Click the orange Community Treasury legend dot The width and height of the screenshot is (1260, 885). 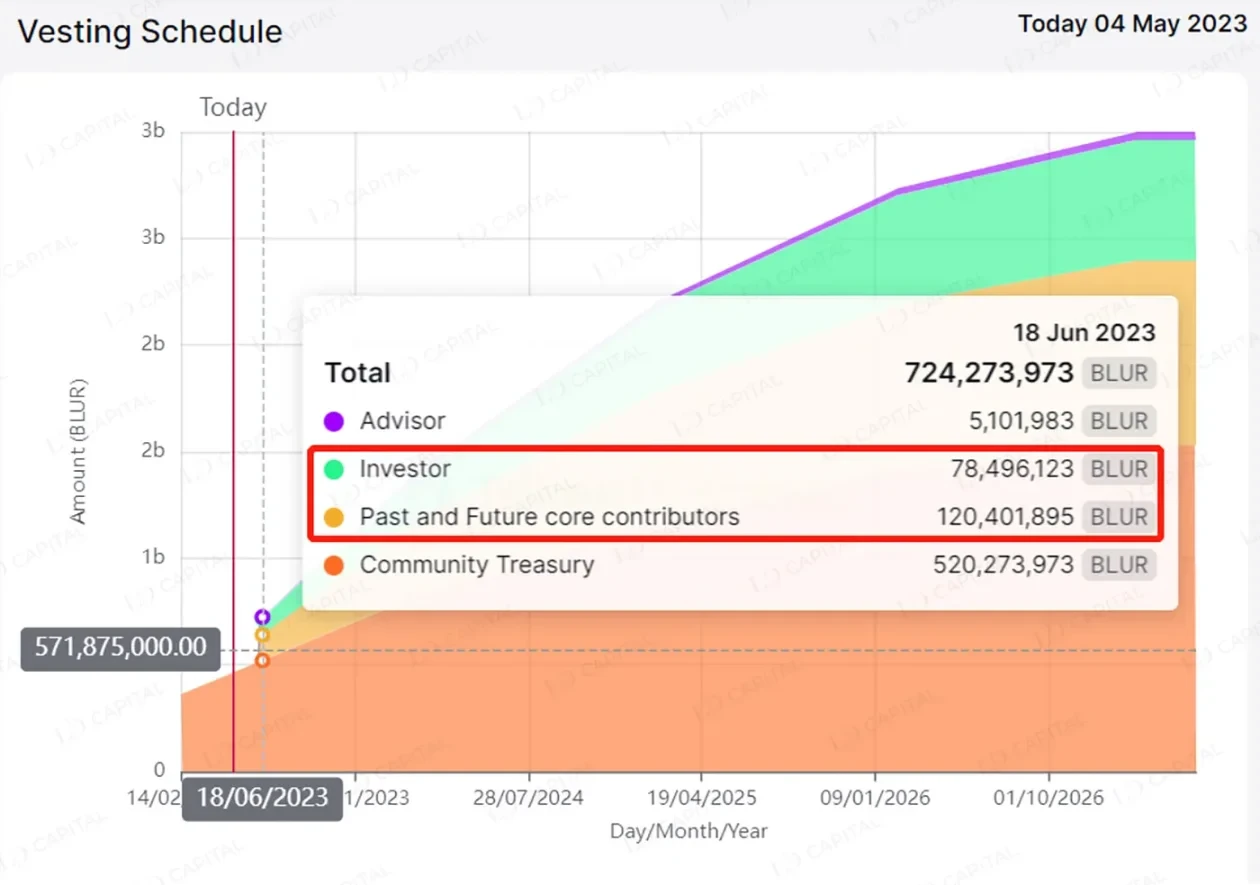[x=334, y=565]
